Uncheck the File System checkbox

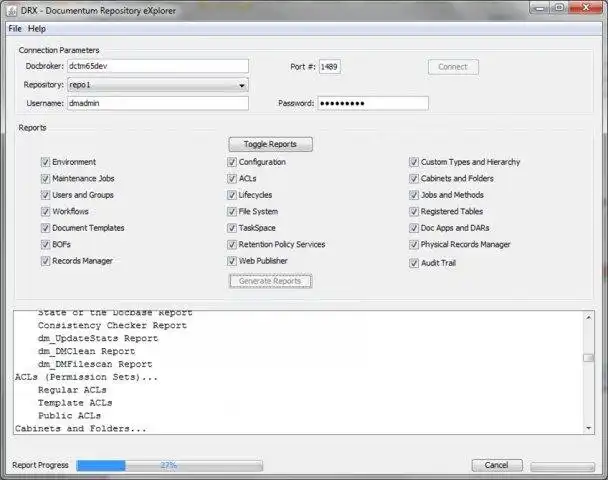[232, 211]
